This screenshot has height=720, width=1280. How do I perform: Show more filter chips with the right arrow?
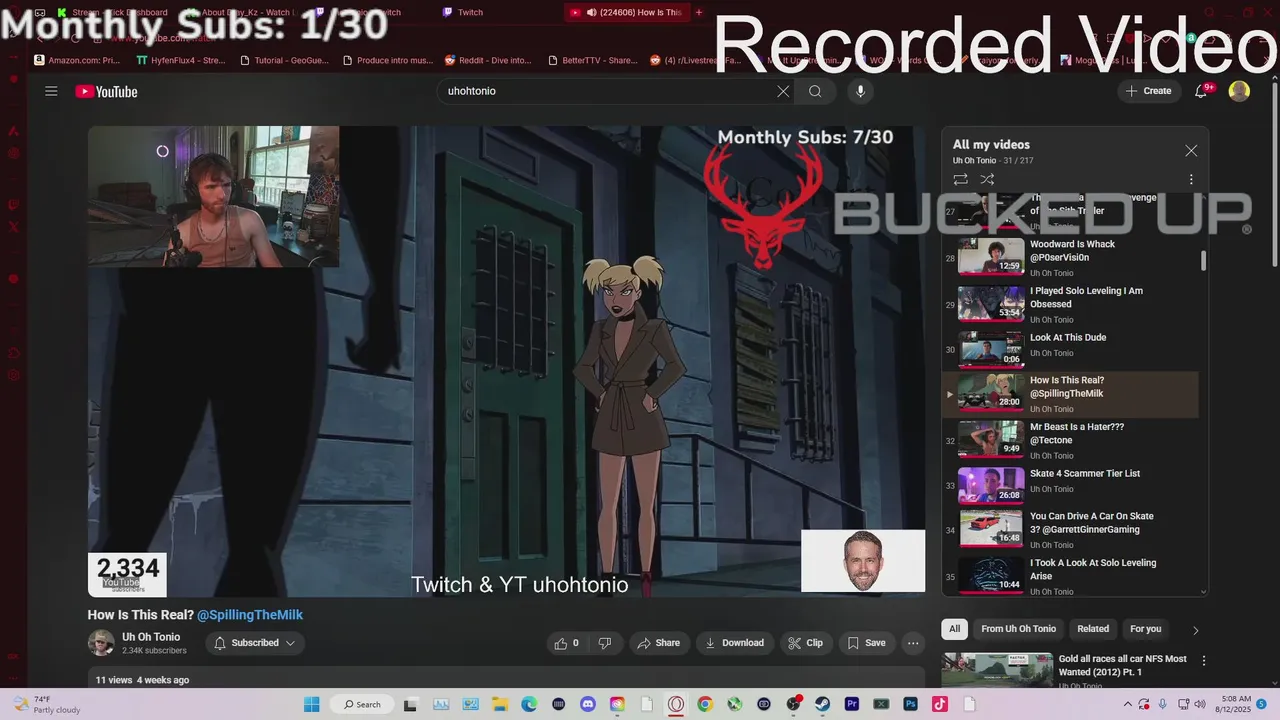(x=1195, y=630)
